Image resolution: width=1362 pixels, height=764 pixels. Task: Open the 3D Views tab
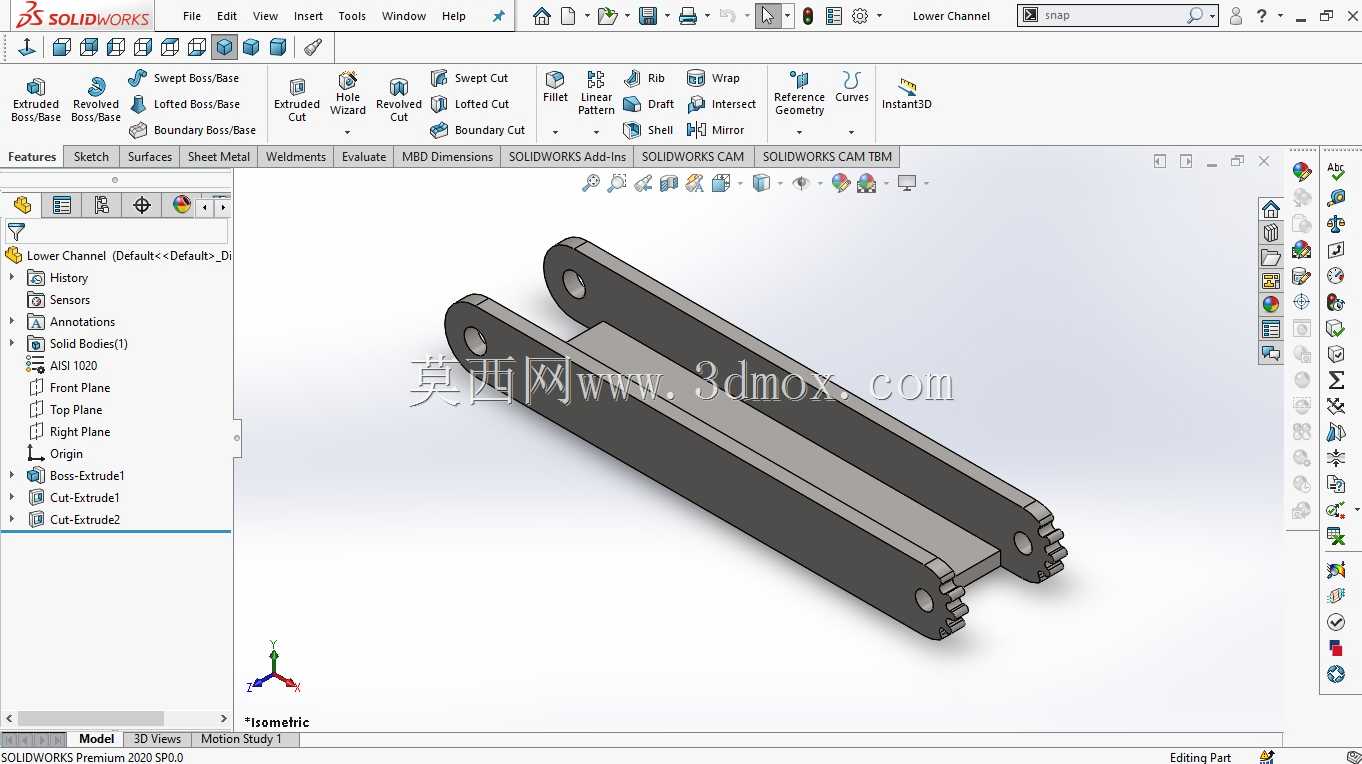click(158, 739)
